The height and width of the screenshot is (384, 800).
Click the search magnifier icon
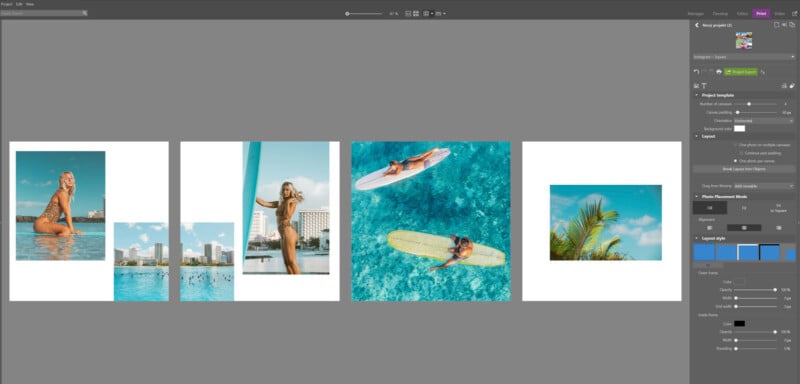pyautogui.click(x=85, y=13)
